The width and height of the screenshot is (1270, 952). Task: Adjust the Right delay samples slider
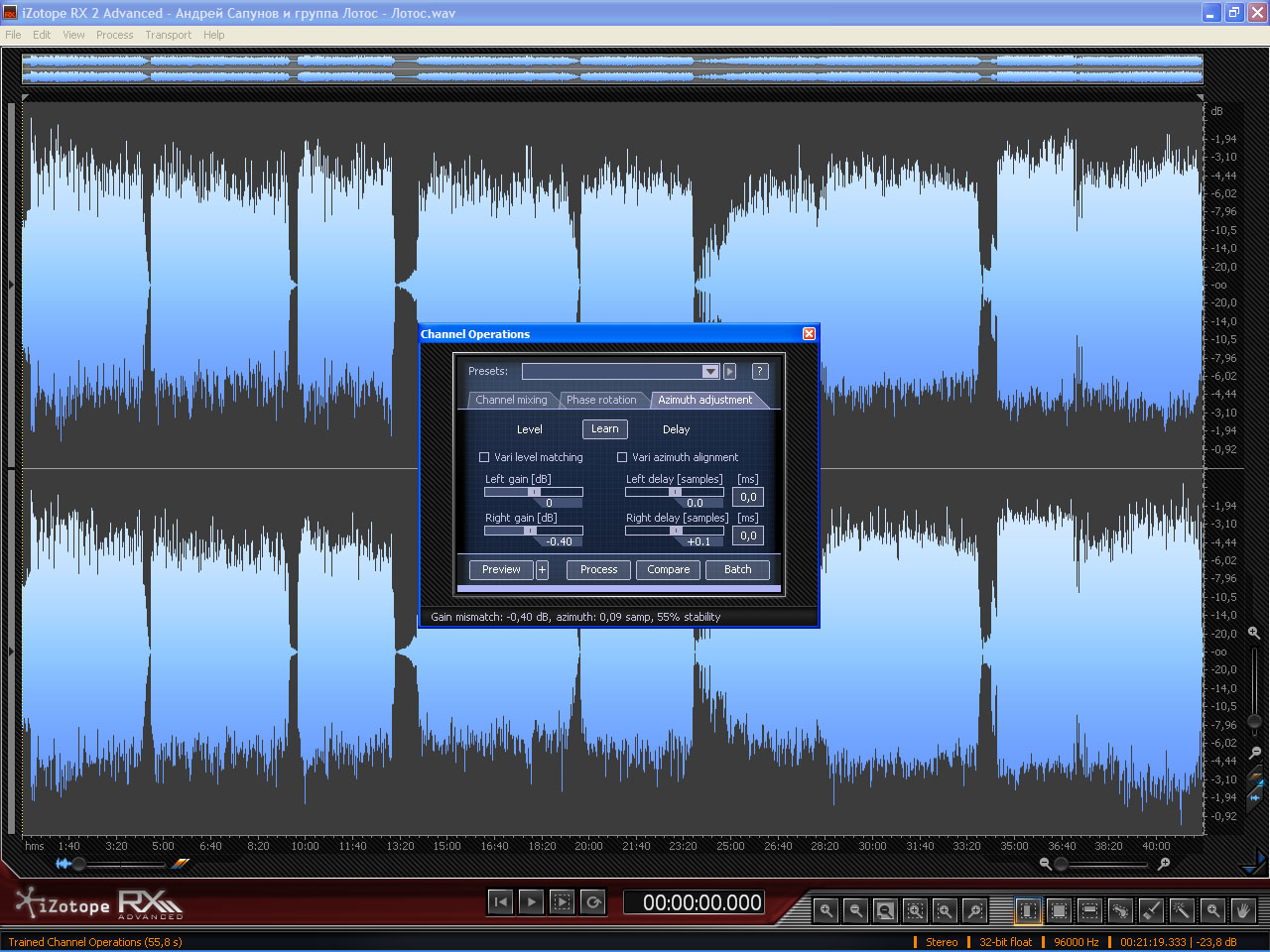(675, 531)
